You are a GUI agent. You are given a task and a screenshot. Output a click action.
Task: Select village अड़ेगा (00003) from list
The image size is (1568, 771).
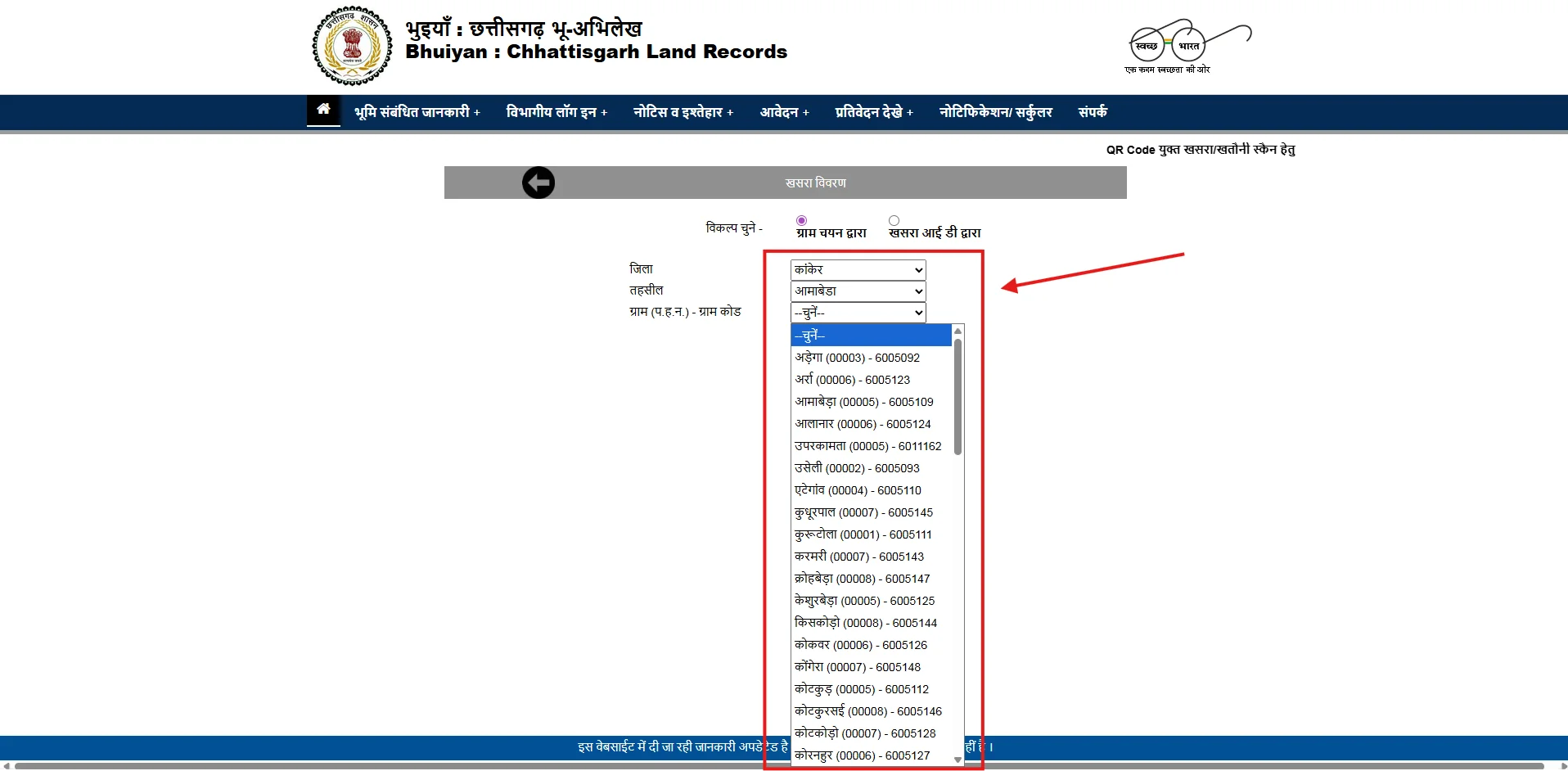tap(857, 357)
